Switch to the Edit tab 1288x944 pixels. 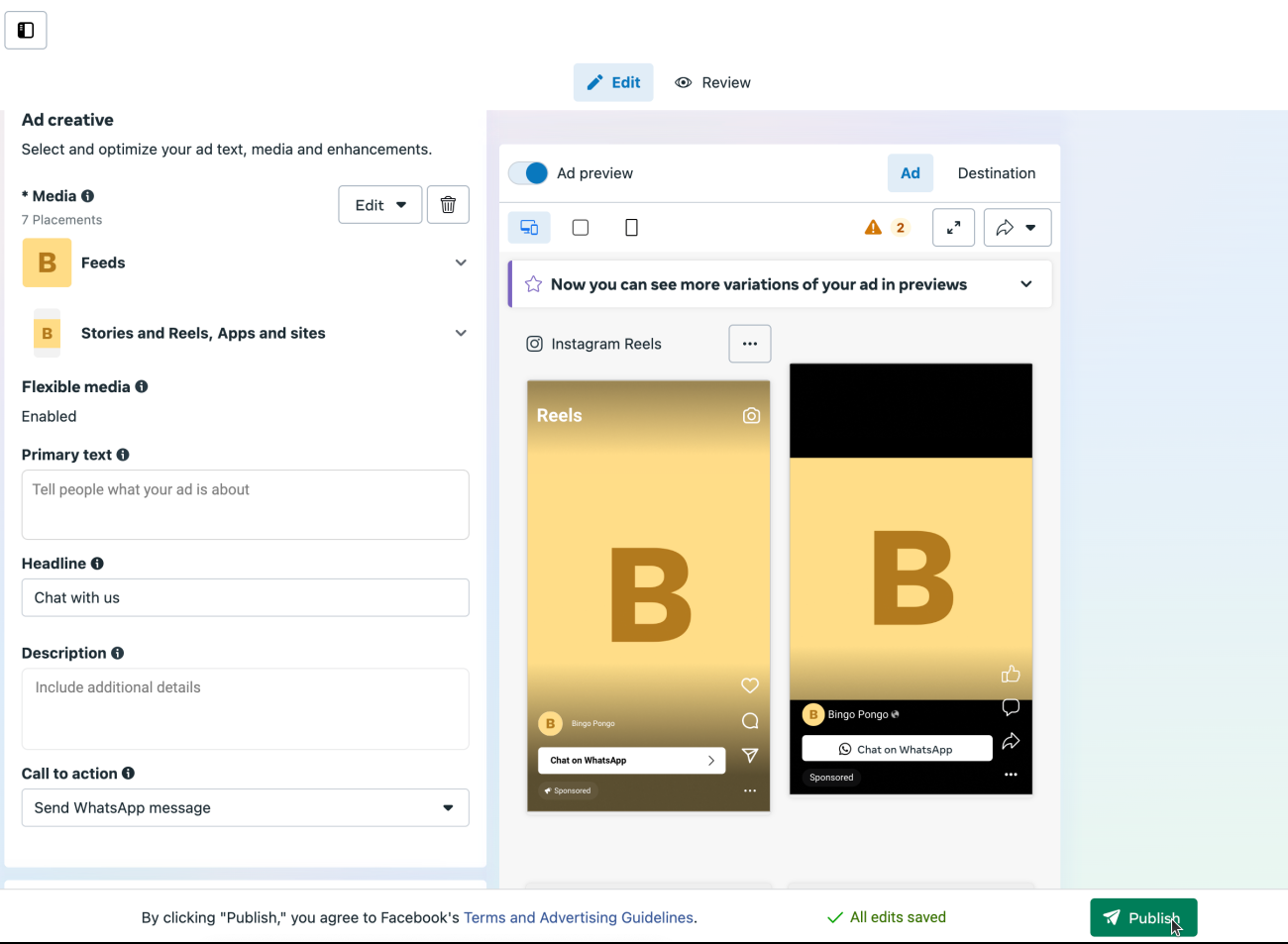coord(613,82)
